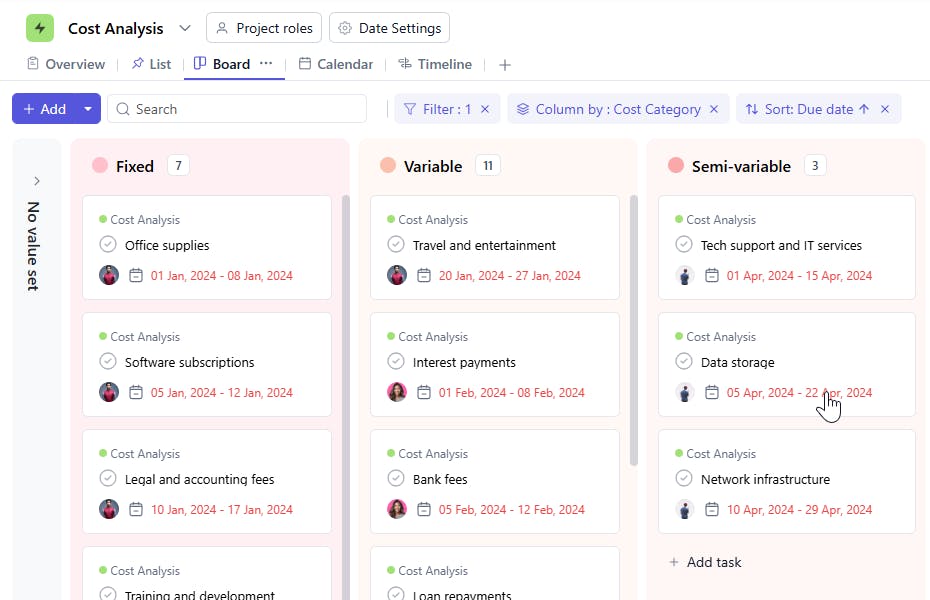Click the green lightning project icon
This screenshot has height=600, width=930.
pyautogui.click(x=40, y=28)
